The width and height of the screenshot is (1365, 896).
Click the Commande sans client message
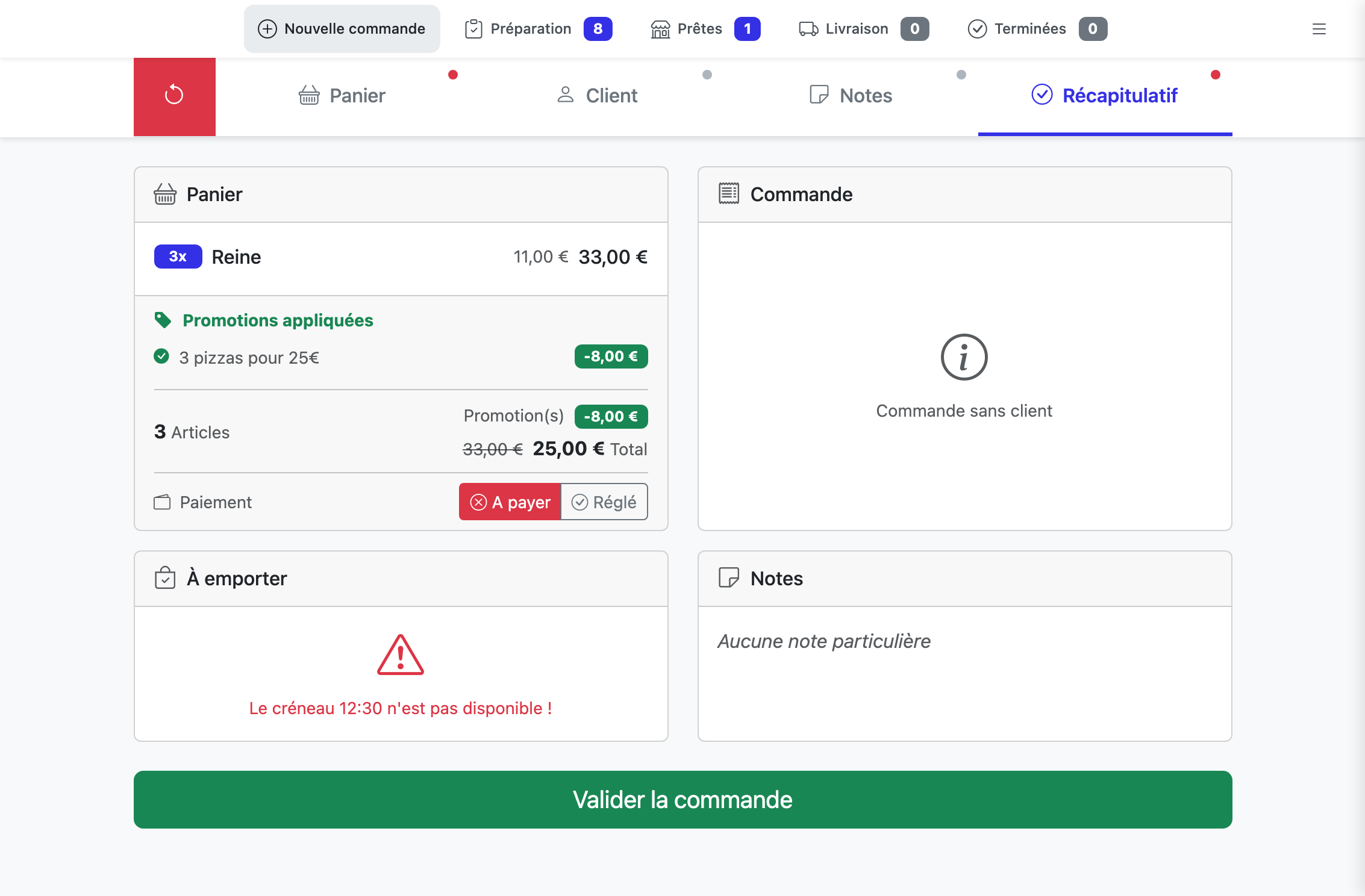pos(964,411)
